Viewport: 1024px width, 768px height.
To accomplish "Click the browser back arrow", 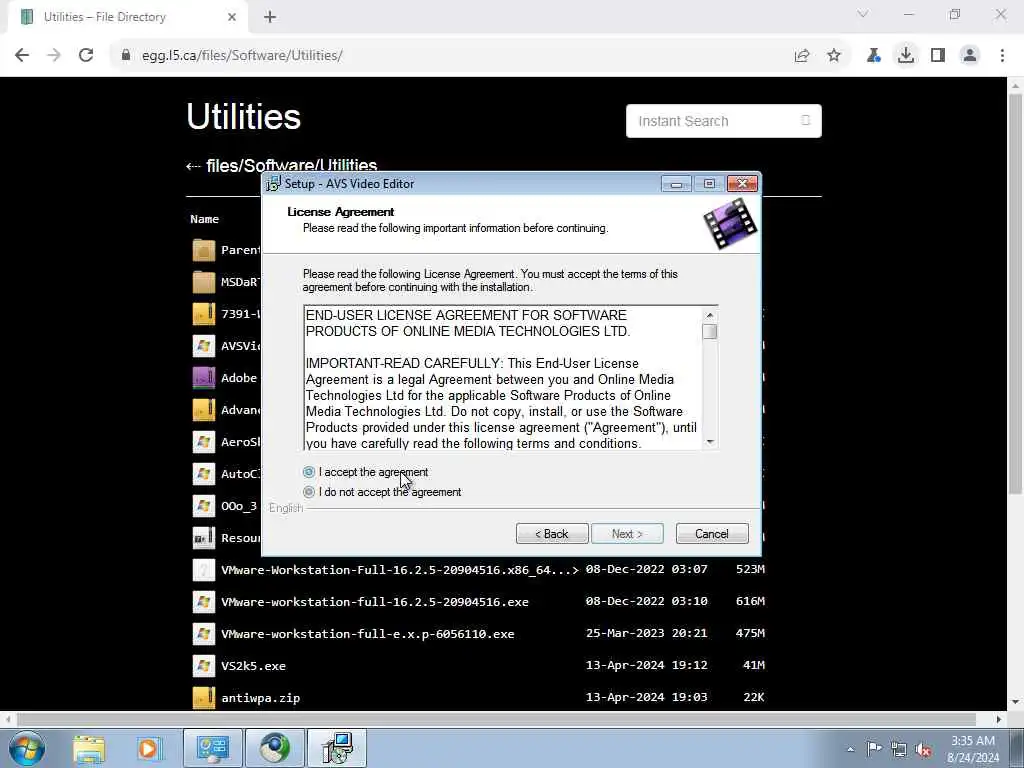I will point(22,56).
